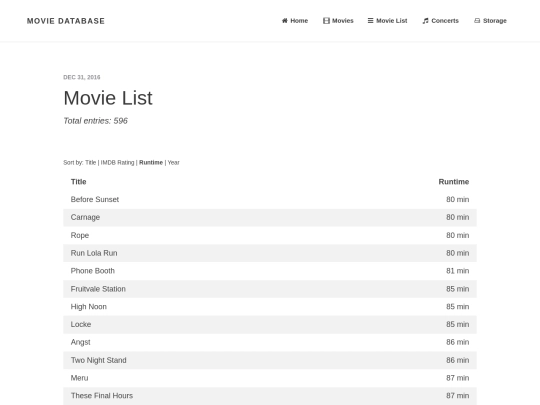Click the 86 min runtime of Two Night Stand

(x=457, y=360)
